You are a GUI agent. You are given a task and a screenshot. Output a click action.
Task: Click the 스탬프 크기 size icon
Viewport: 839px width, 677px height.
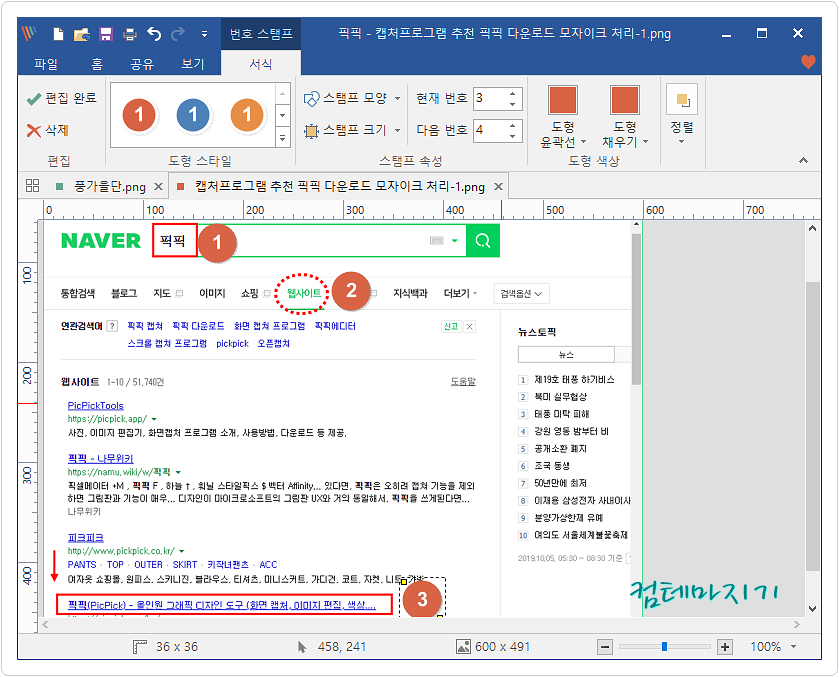coord(311,131)
